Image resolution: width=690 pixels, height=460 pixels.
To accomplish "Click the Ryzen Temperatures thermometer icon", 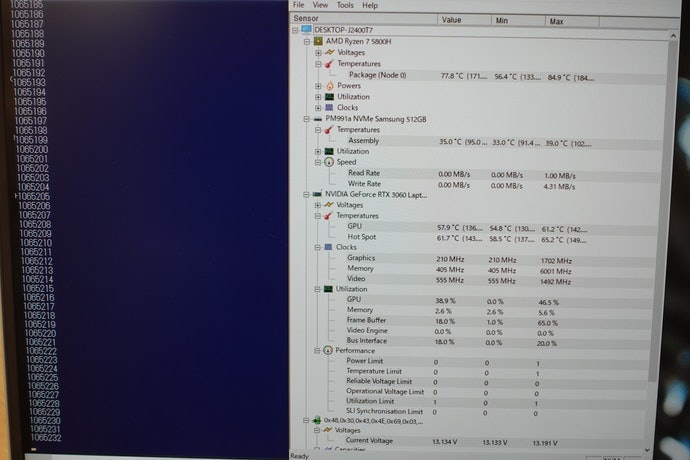I will (x=329, y=64).
